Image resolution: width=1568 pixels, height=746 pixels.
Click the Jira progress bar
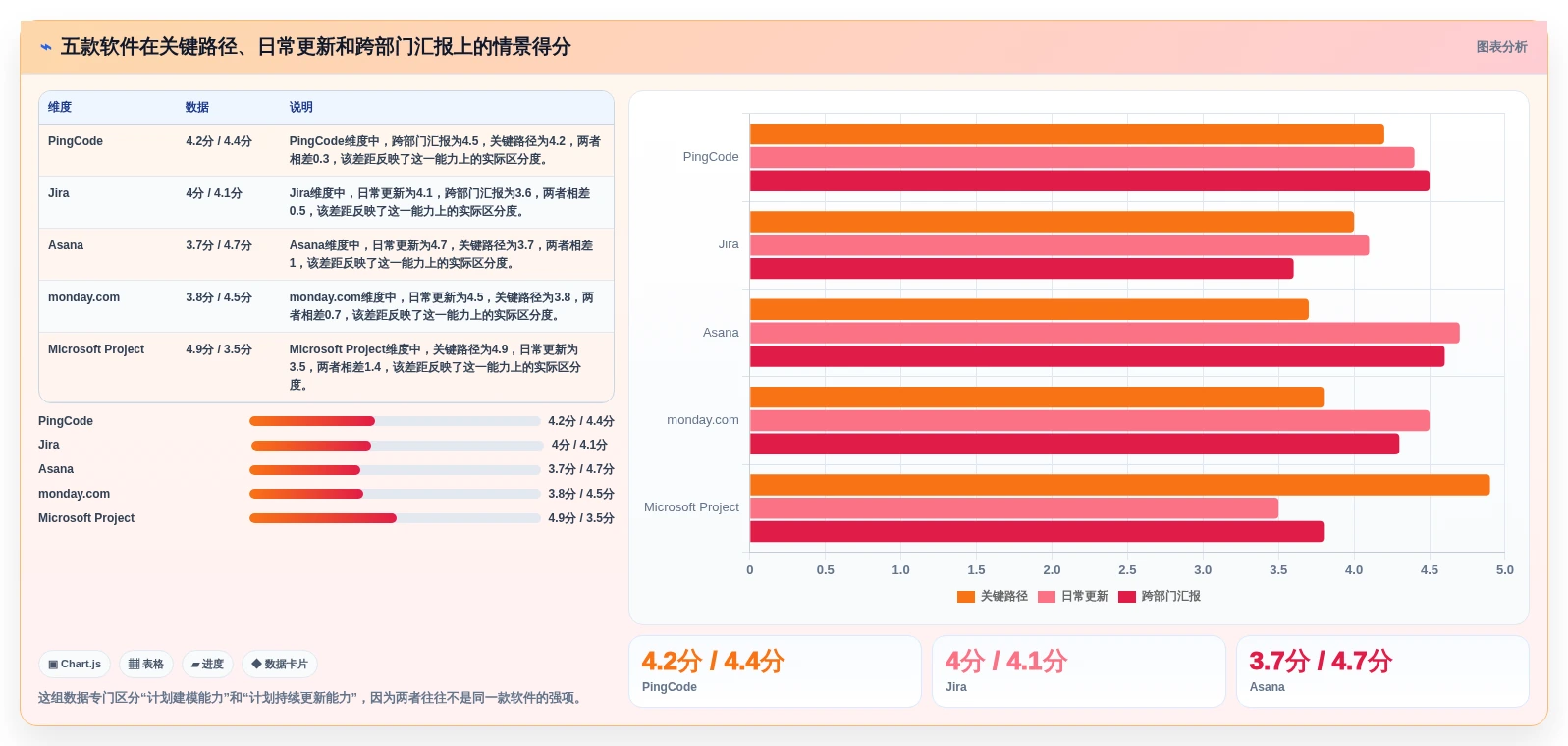coord(397,446)
